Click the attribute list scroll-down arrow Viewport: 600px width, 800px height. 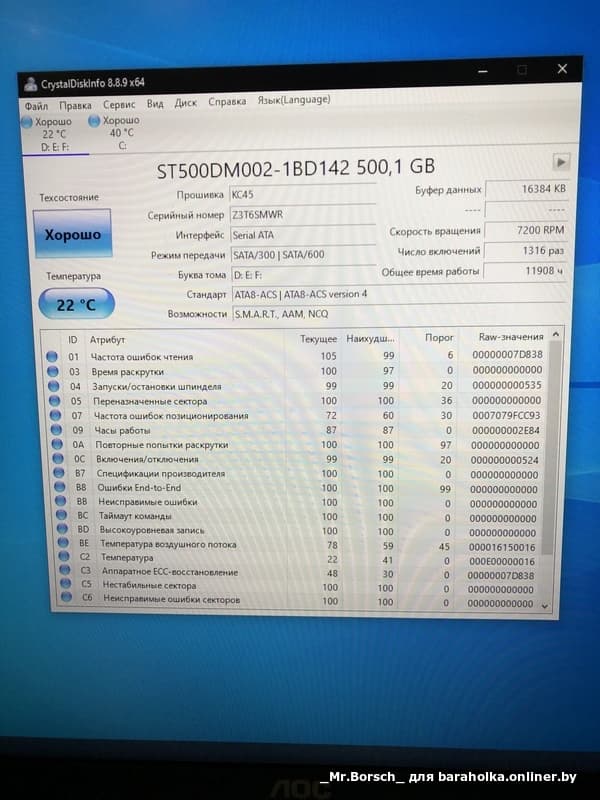[x=545, y=606]
